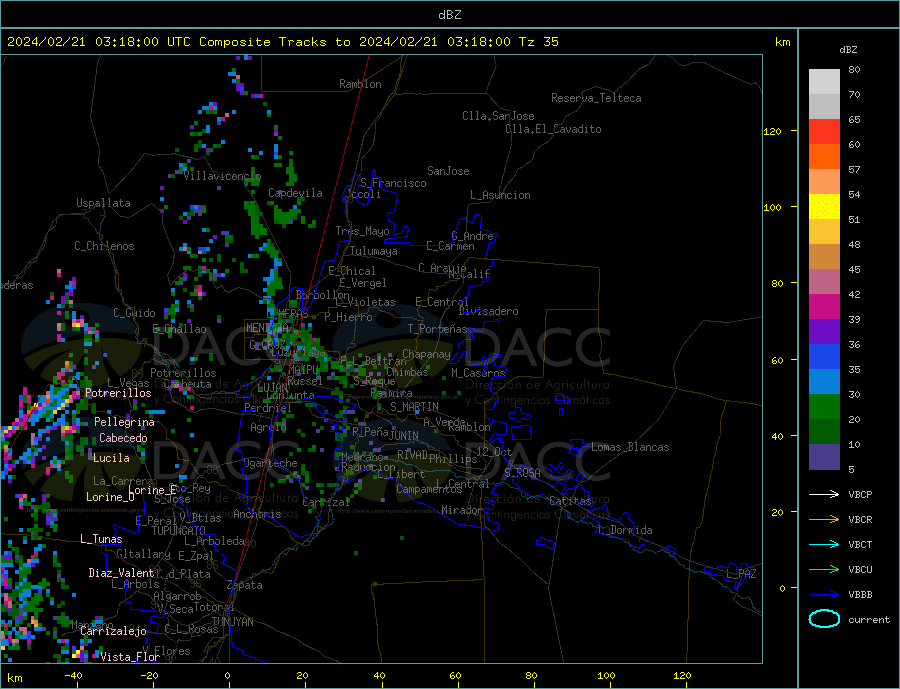Click the white VBCP arrow legend icon
The height and width of the screenshot is (689, 900).
[824, 494]
